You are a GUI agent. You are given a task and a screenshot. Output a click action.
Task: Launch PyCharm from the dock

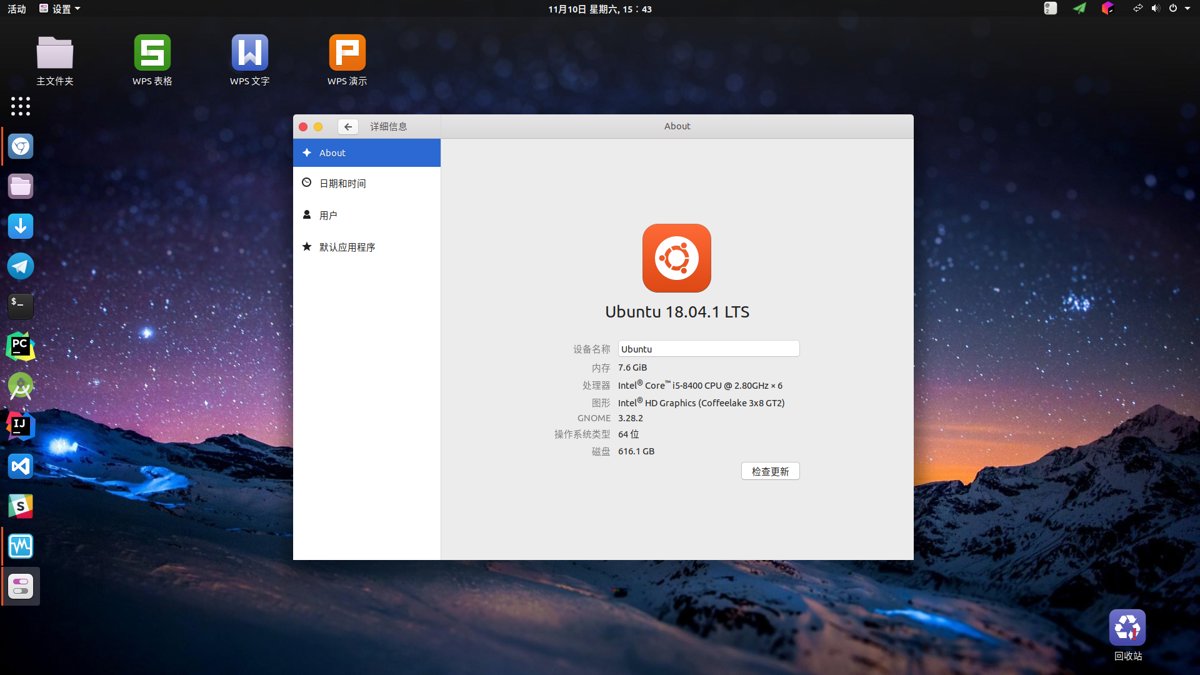coord(21,346)
